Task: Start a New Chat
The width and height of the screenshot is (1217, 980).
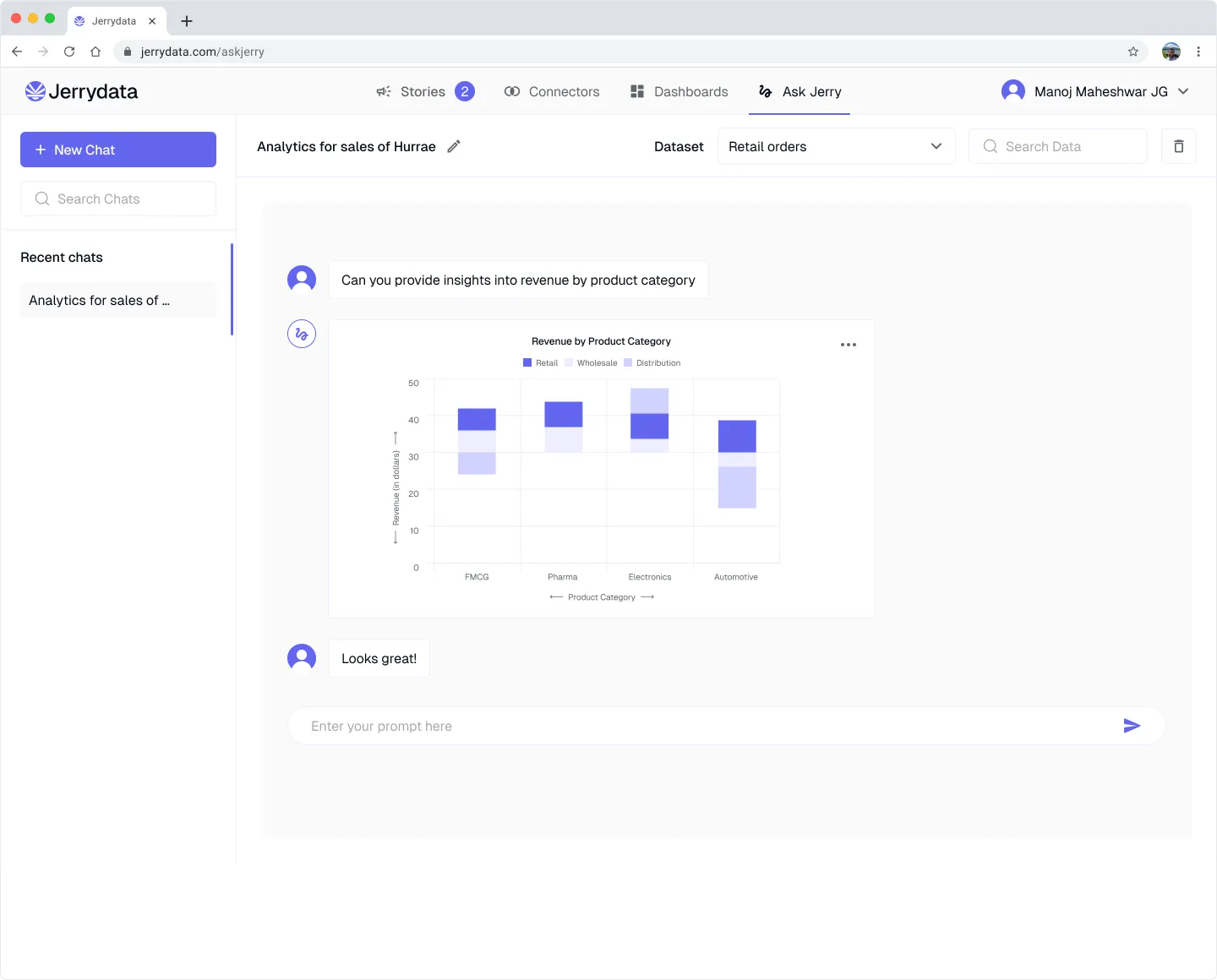Action: click(x=118, y=150)
